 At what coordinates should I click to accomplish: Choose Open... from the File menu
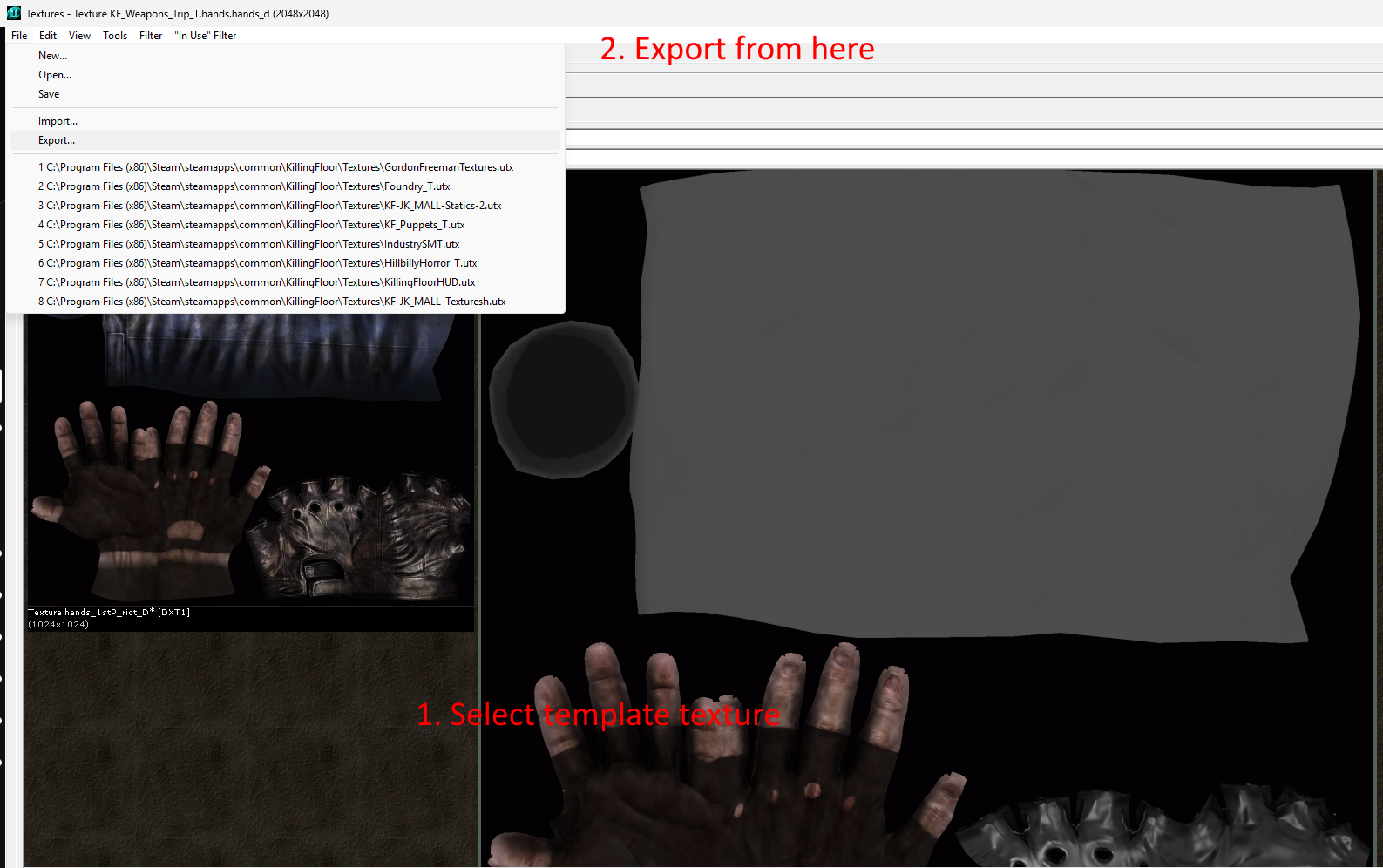284,75
